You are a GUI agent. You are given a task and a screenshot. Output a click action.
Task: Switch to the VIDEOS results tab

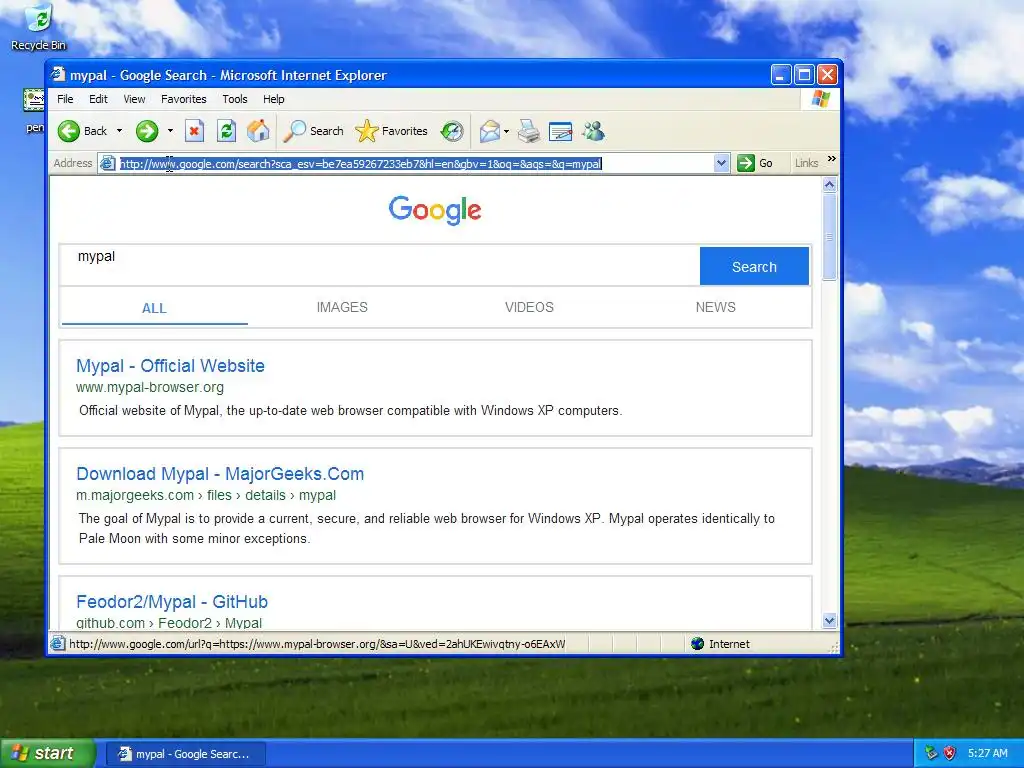pyautogui.click(x=529, y=307)
